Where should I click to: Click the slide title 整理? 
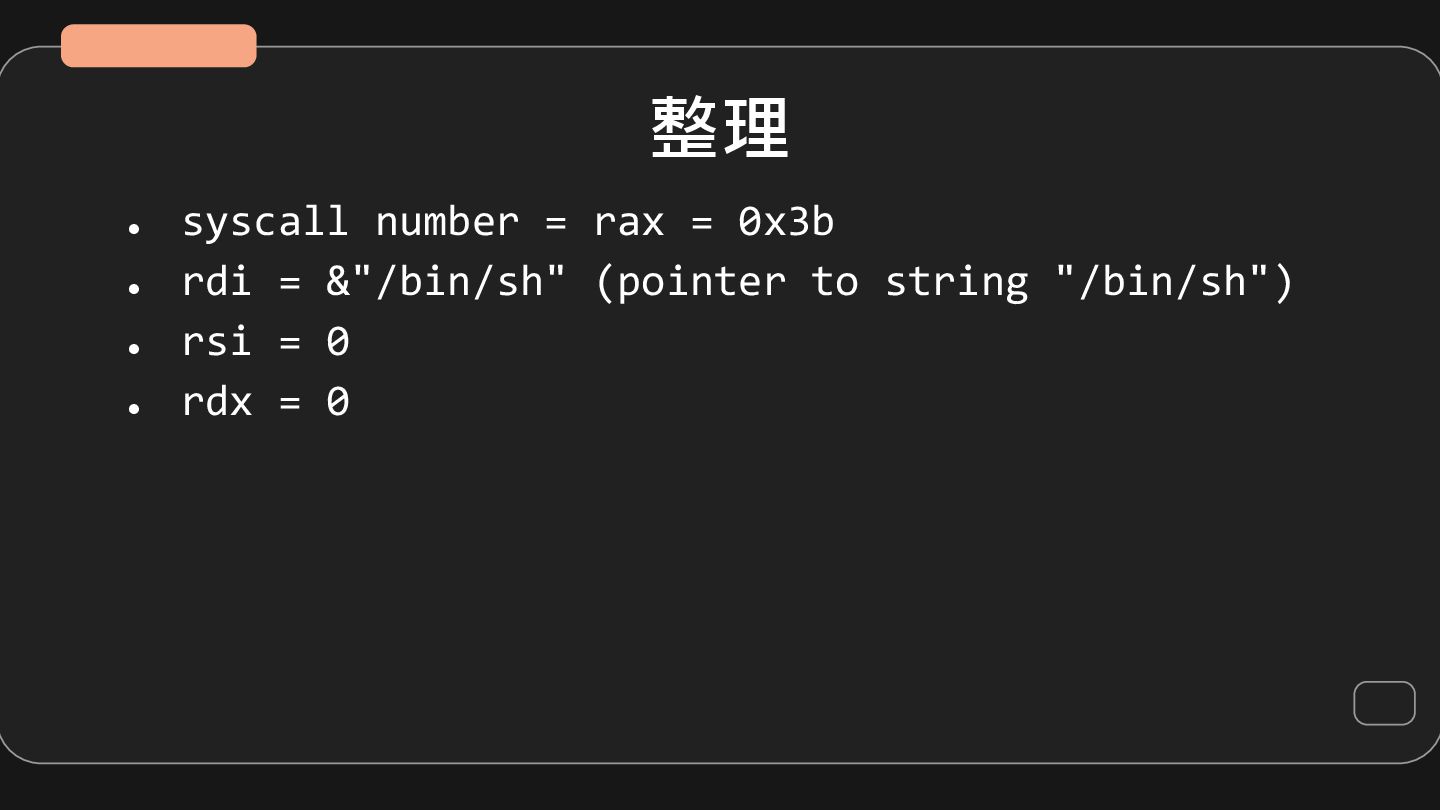click(719, 128)
